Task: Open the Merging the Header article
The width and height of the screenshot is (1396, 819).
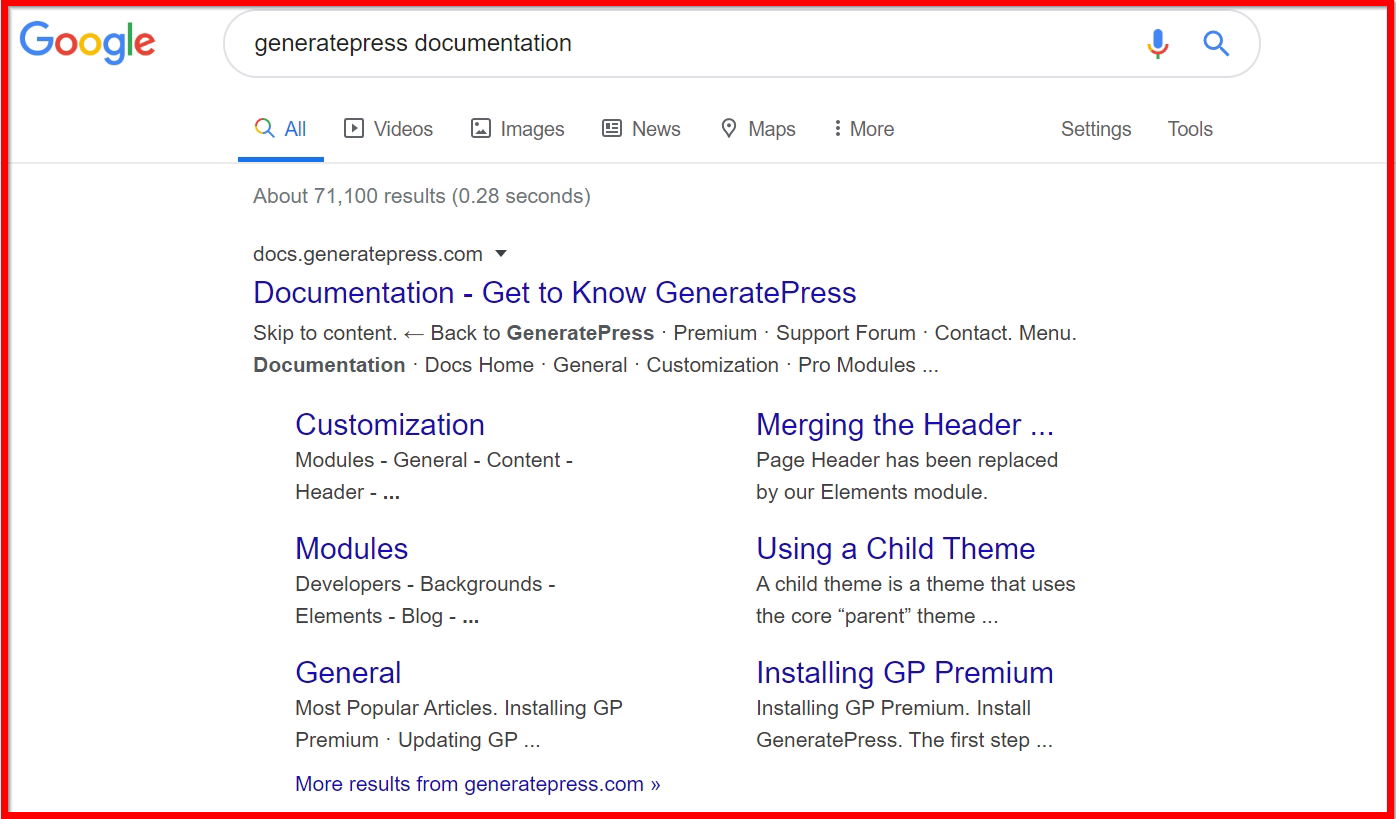Action: click(x=904, y=424)
